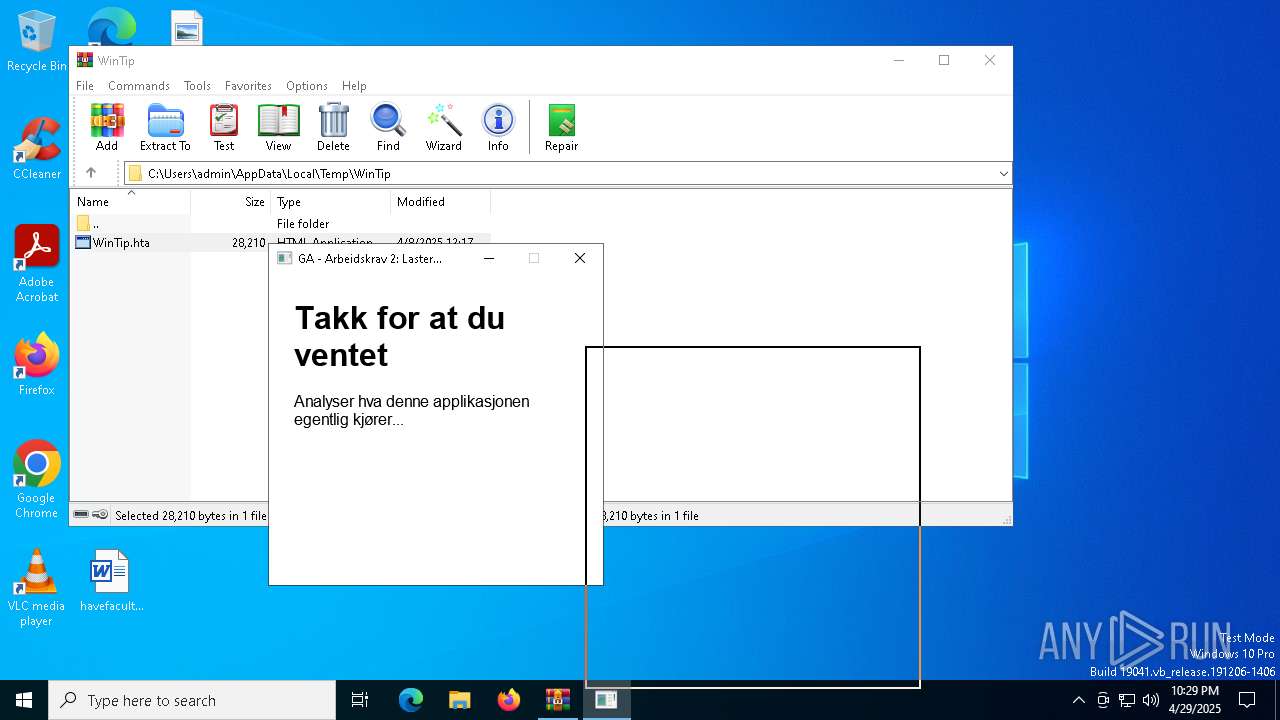Go up one folder level arrow
1280x720 pixels.
91,173
